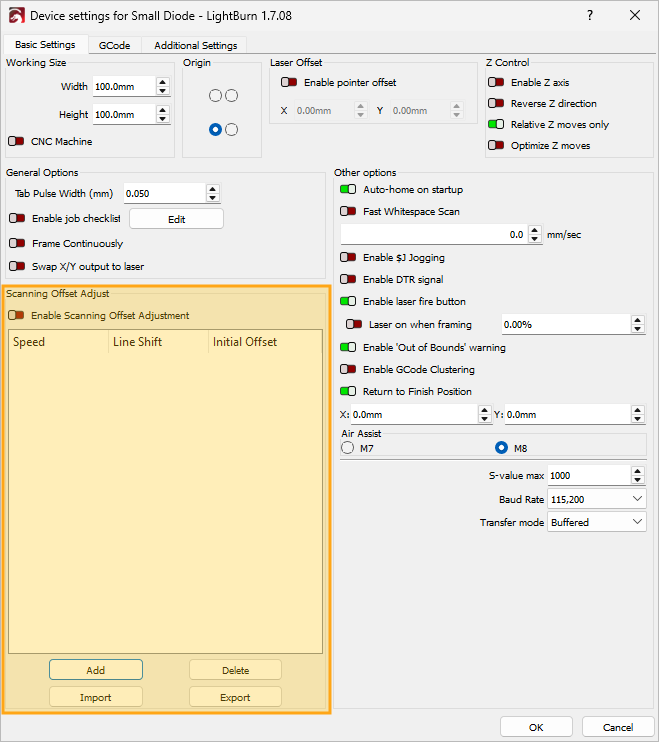Click the Edit job checklist button
Image resolution: width=659 pixels, height=742 pixels.
coord(176,219)
